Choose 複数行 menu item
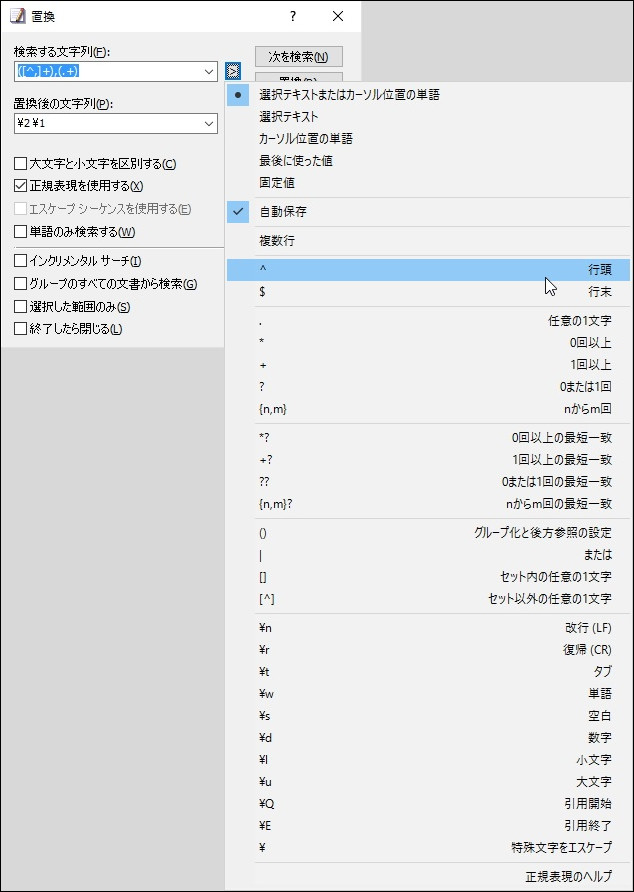This screenshot has width=634, height=892. pyautogui.click(x=429, y=241)
